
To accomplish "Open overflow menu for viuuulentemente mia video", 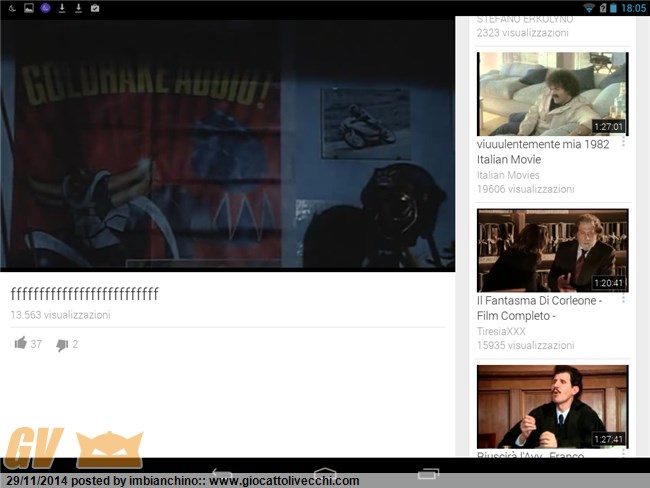I will tap(623, 142).
